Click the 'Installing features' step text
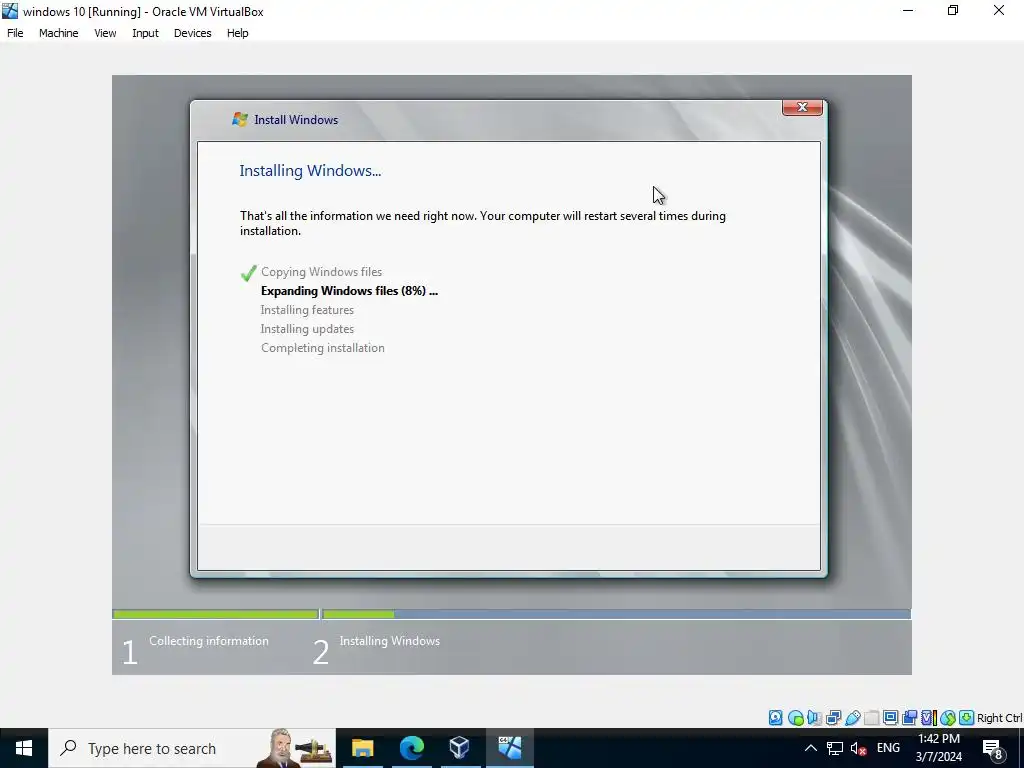 [307, 310]
